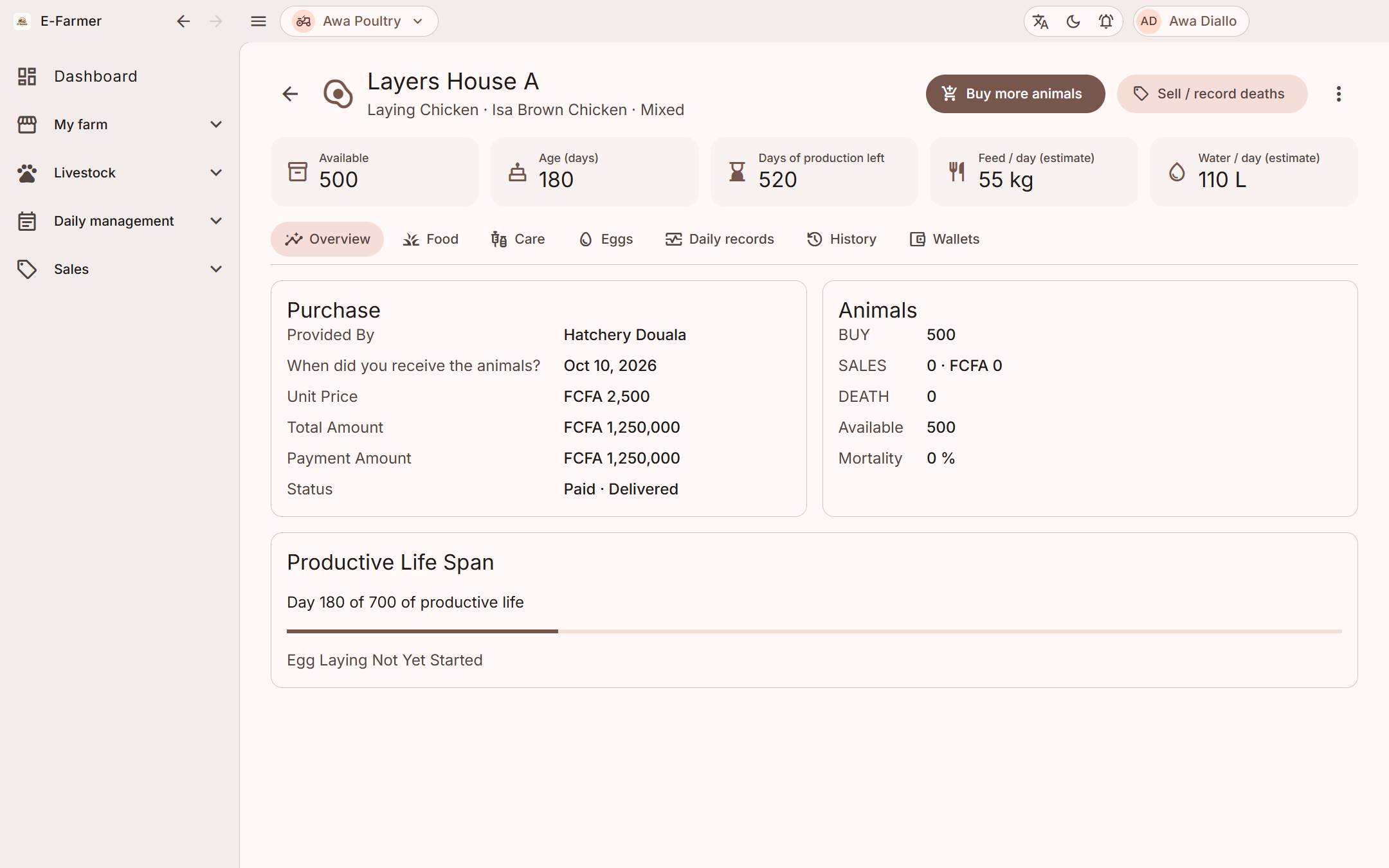Click the Awa Diallo user name

1203,21
